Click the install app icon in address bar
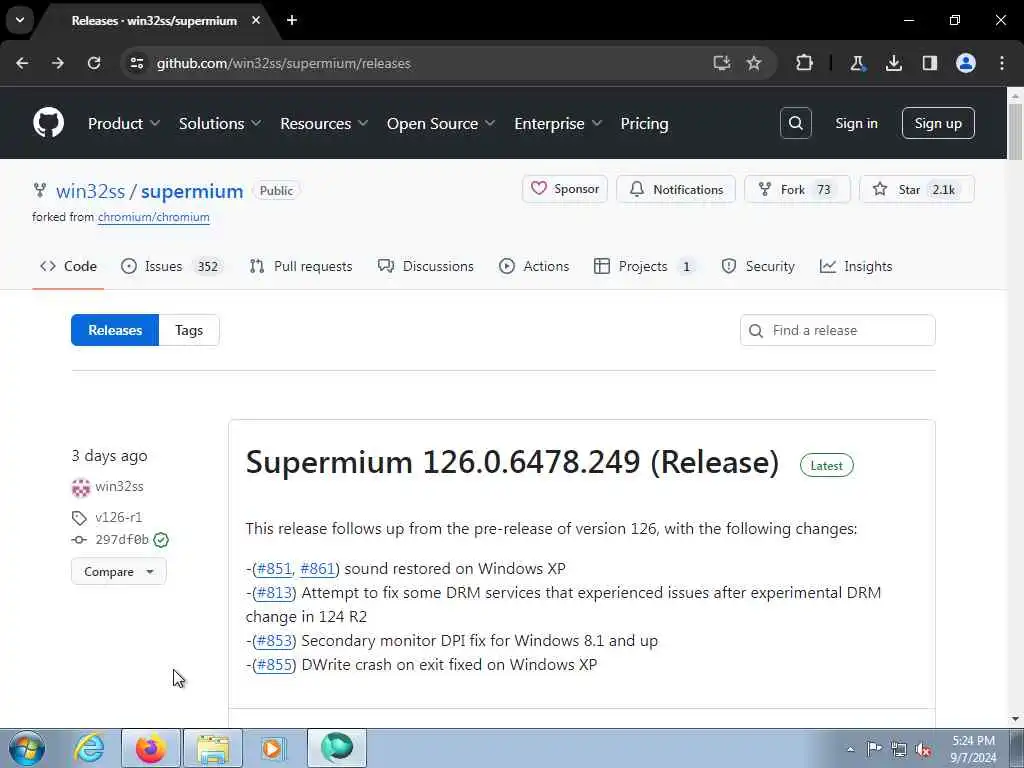This screenshot has width=1024, height=768. 722,63
